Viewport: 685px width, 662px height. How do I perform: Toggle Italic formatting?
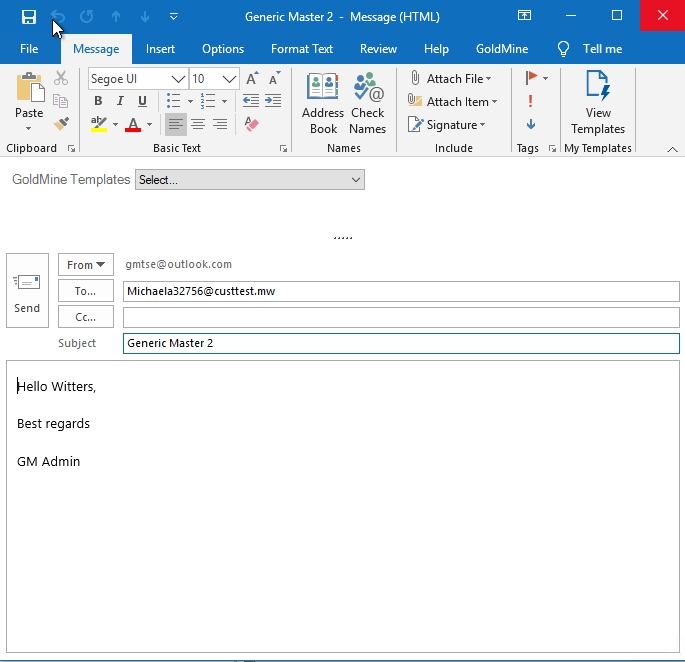[120, 101]
